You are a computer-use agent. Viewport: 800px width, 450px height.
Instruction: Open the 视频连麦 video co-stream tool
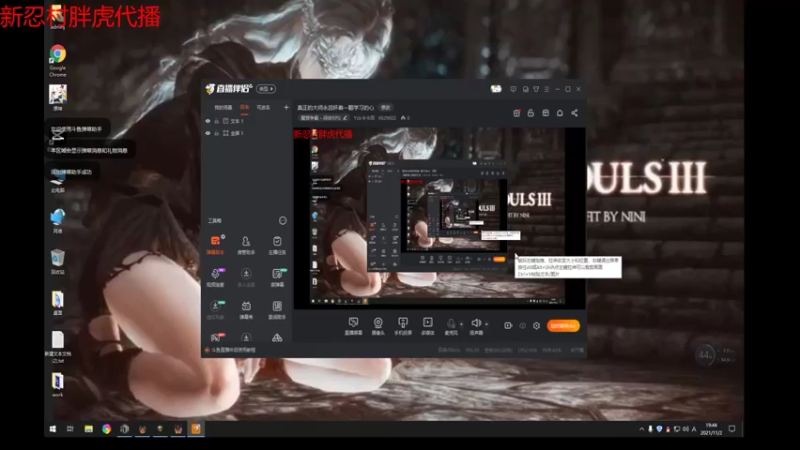coord(215,278)
